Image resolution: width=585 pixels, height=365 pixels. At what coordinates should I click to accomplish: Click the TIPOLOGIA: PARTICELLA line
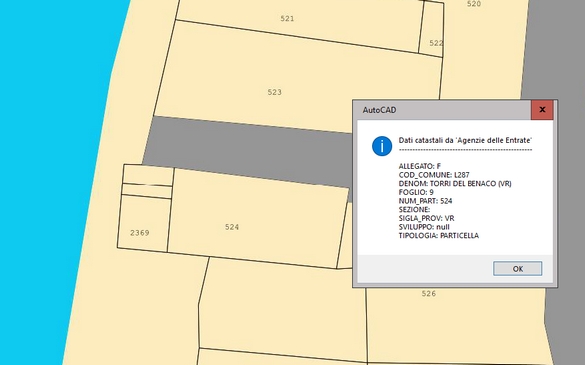click(438, 235)
